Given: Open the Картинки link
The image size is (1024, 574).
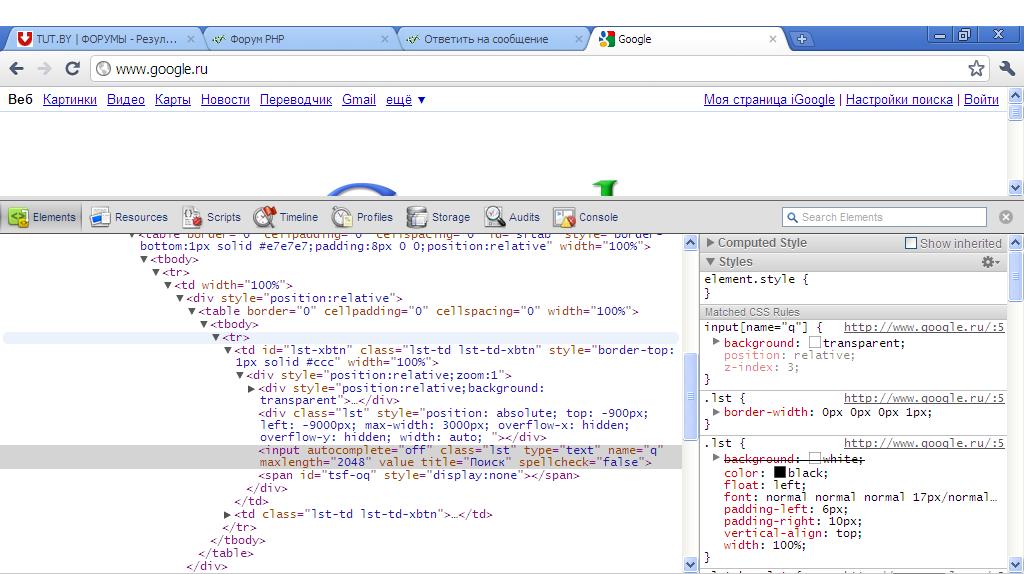Looking at the screenshot, I should 70,100.
